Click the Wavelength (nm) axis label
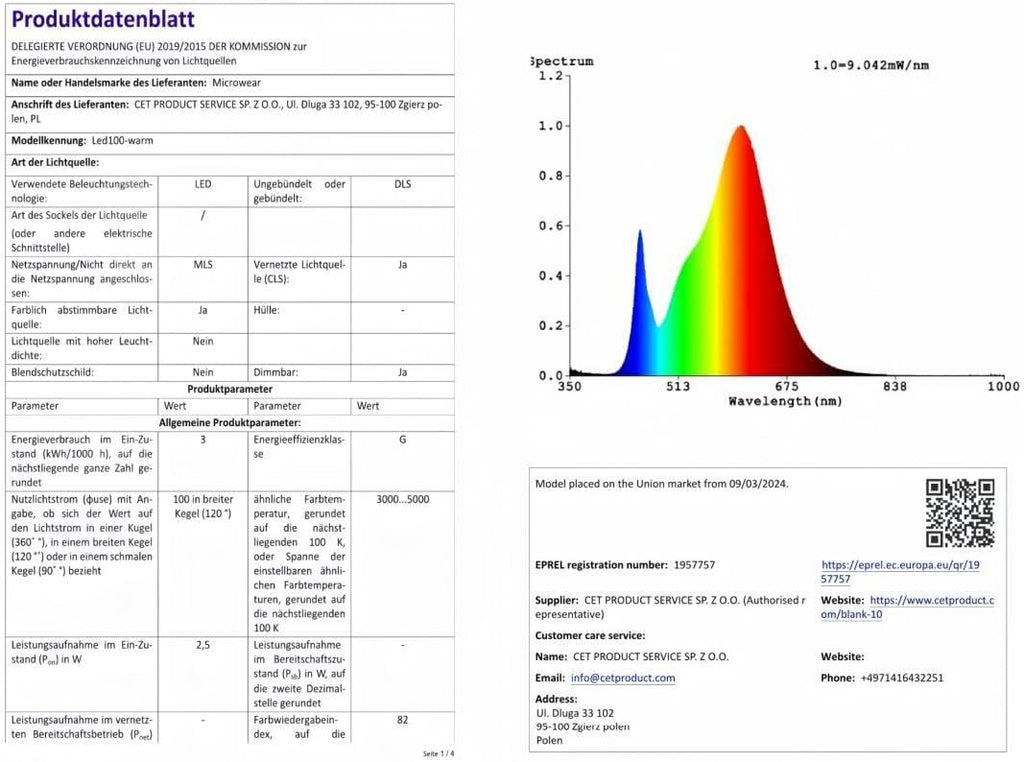Image resolution: width=1024 pixels, height=762 pixels. 785,401
